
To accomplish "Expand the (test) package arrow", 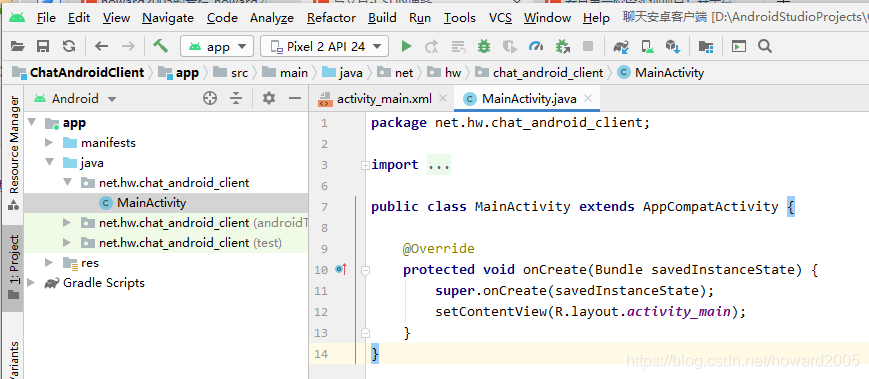I will [x=68, y=243].
